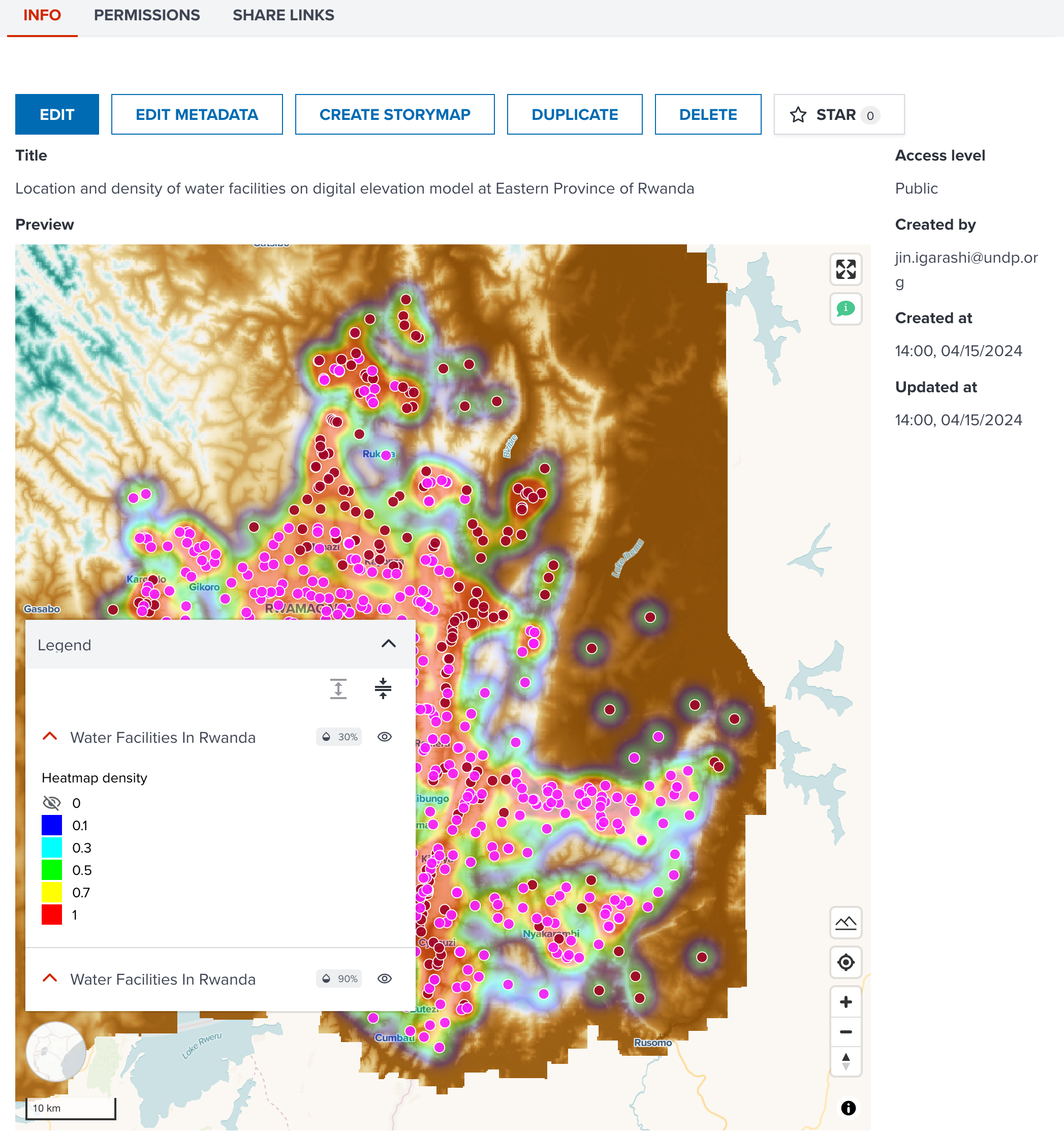Zoom out of the map
1064x1133 pixels.
pos(845,1031)
